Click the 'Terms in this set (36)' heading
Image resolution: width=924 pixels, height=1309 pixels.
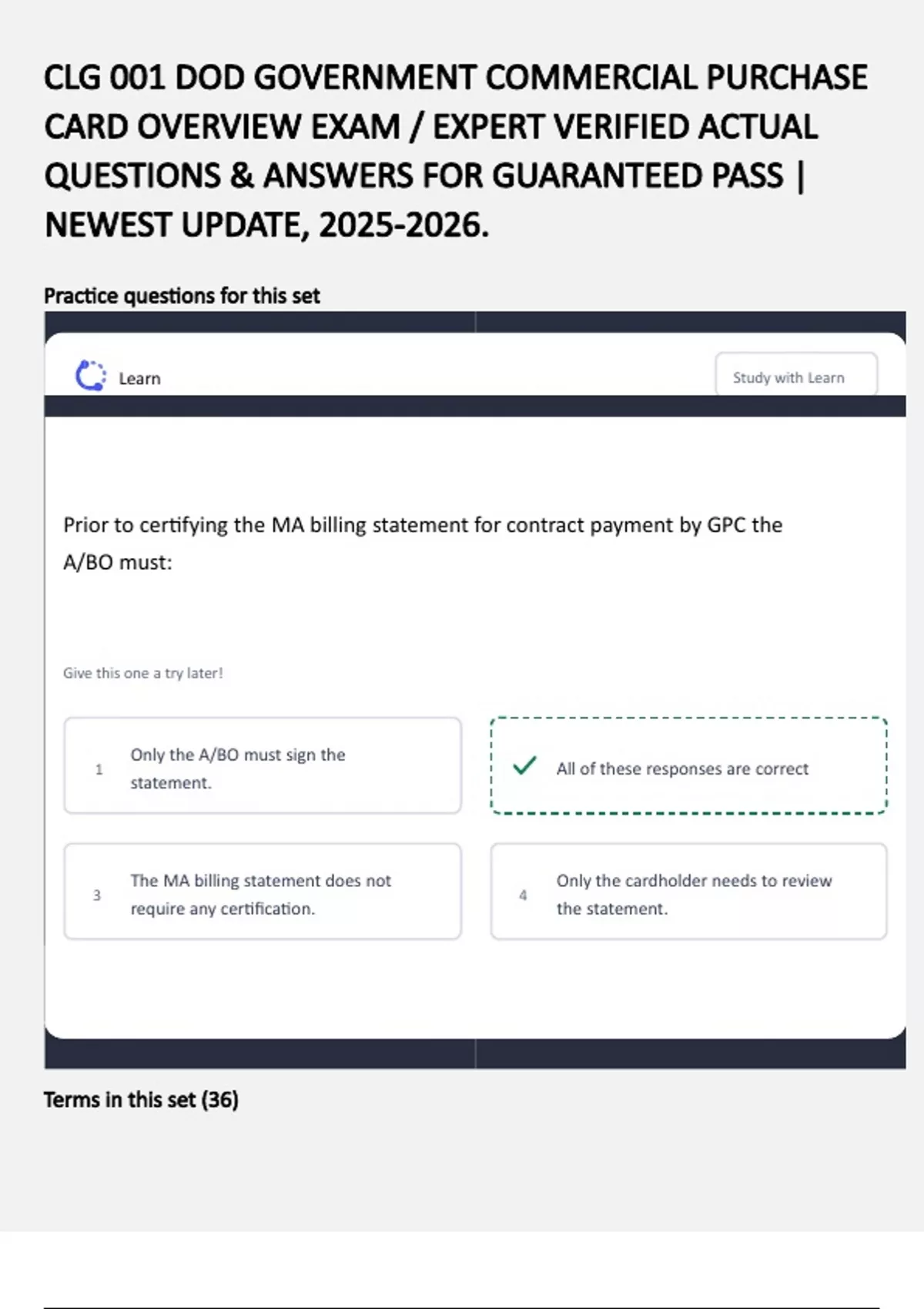coord(141,1100)
